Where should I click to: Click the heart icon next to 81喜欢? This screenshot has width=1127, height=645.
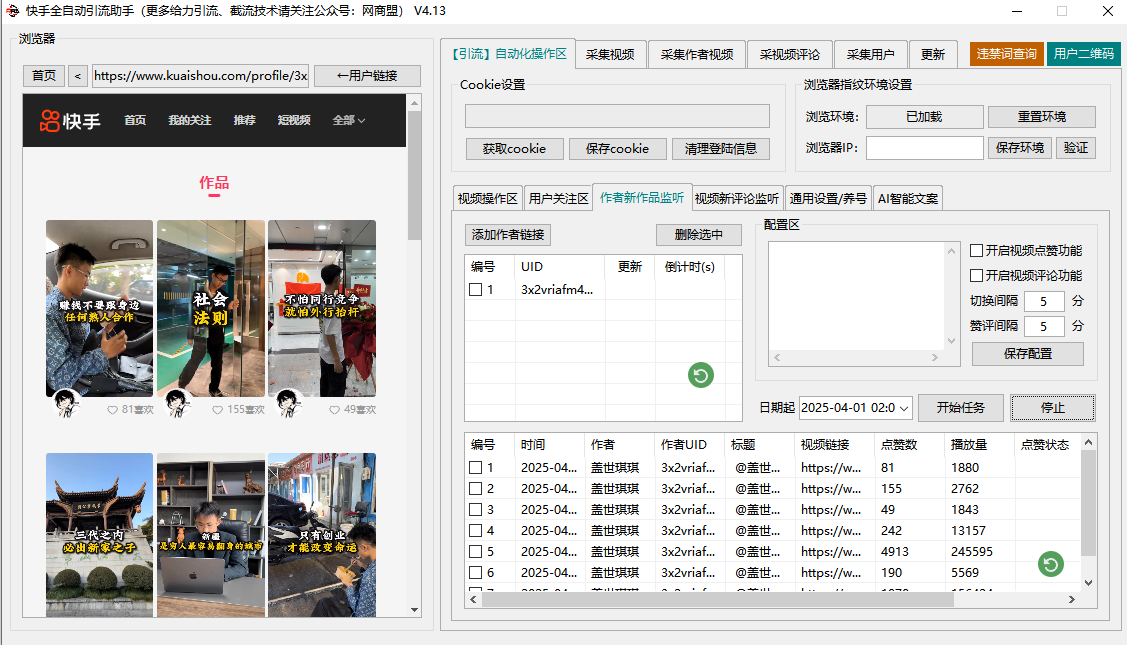click(x=112, y=410)
